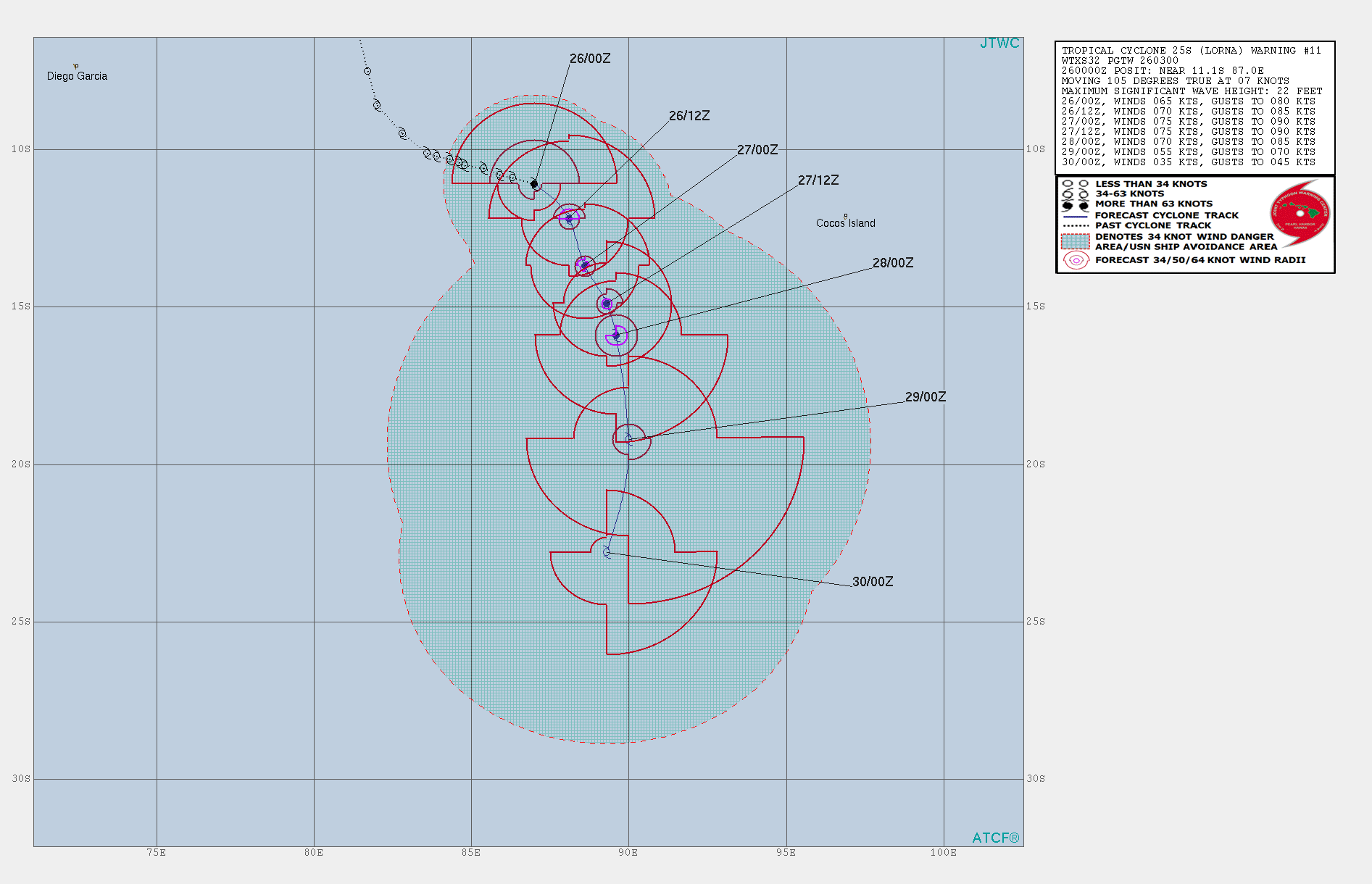Click the 30/00Z time label
This screenshot has width=1372, height=884.
point(873,582)
